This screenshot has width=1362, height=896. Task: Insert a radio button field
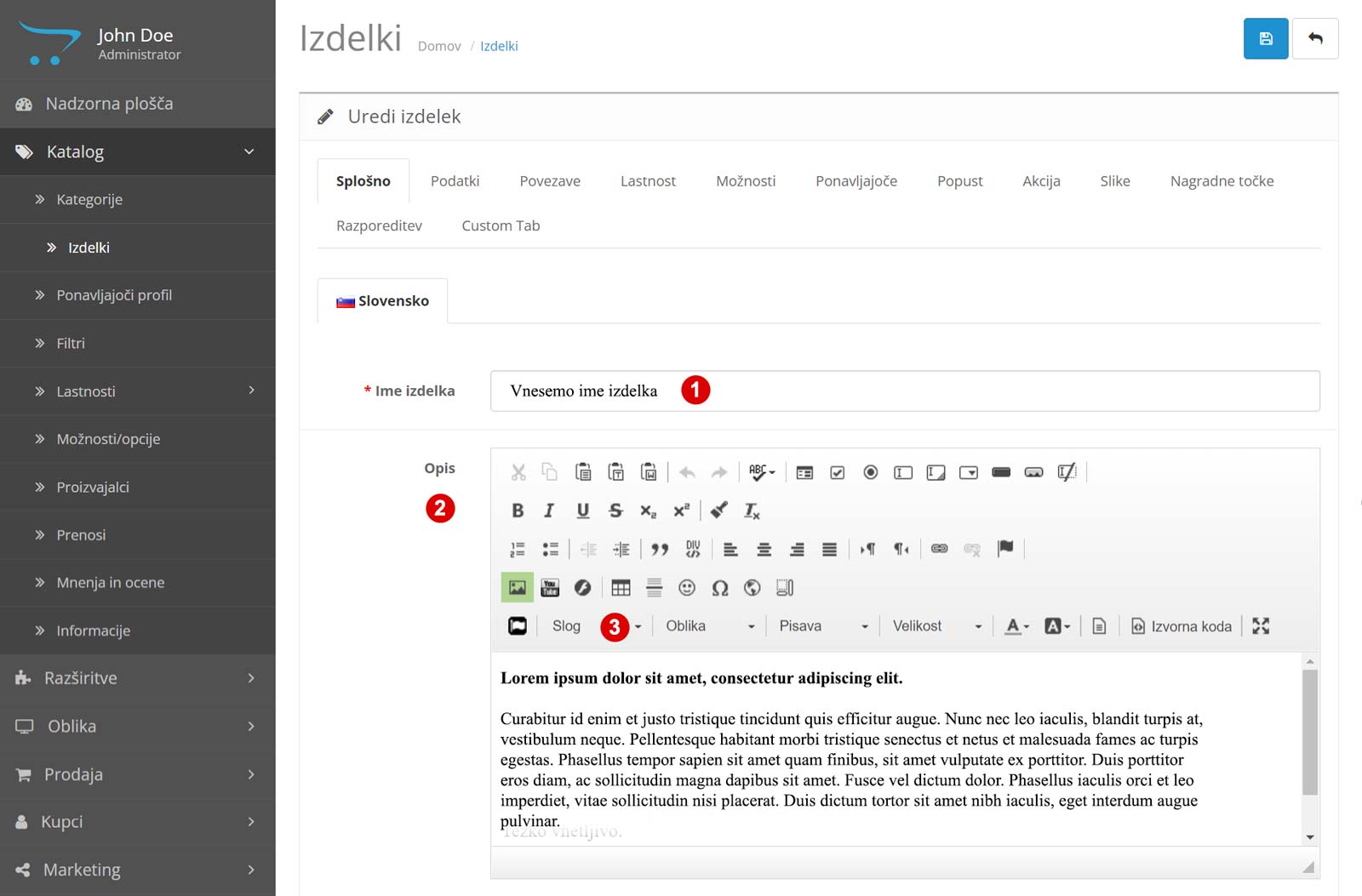click(x=870, y=472)
